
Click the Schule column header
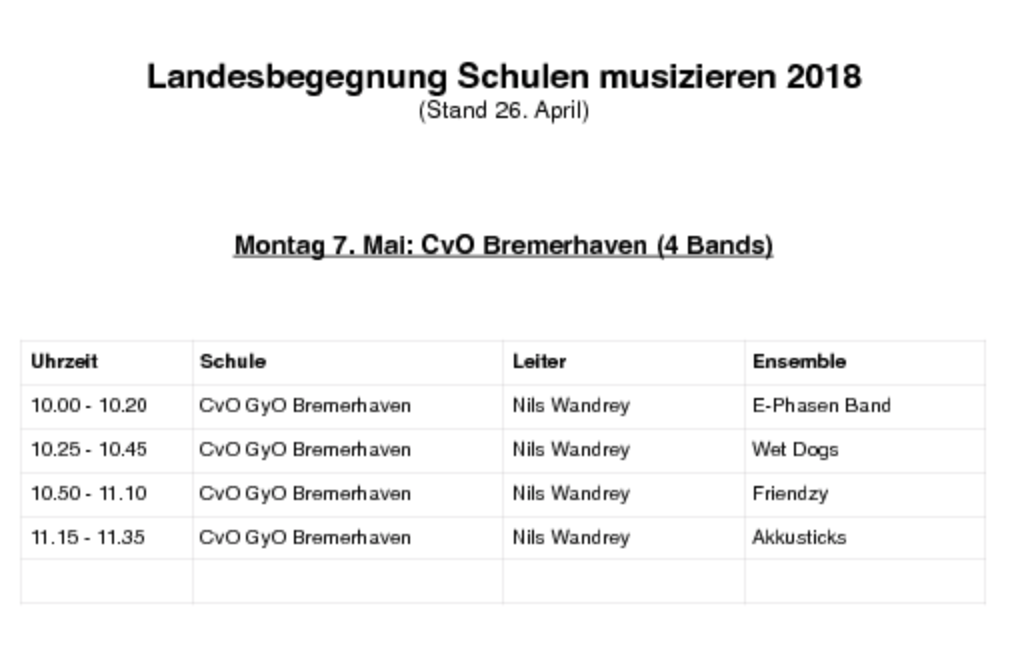(x=233, y=361)
